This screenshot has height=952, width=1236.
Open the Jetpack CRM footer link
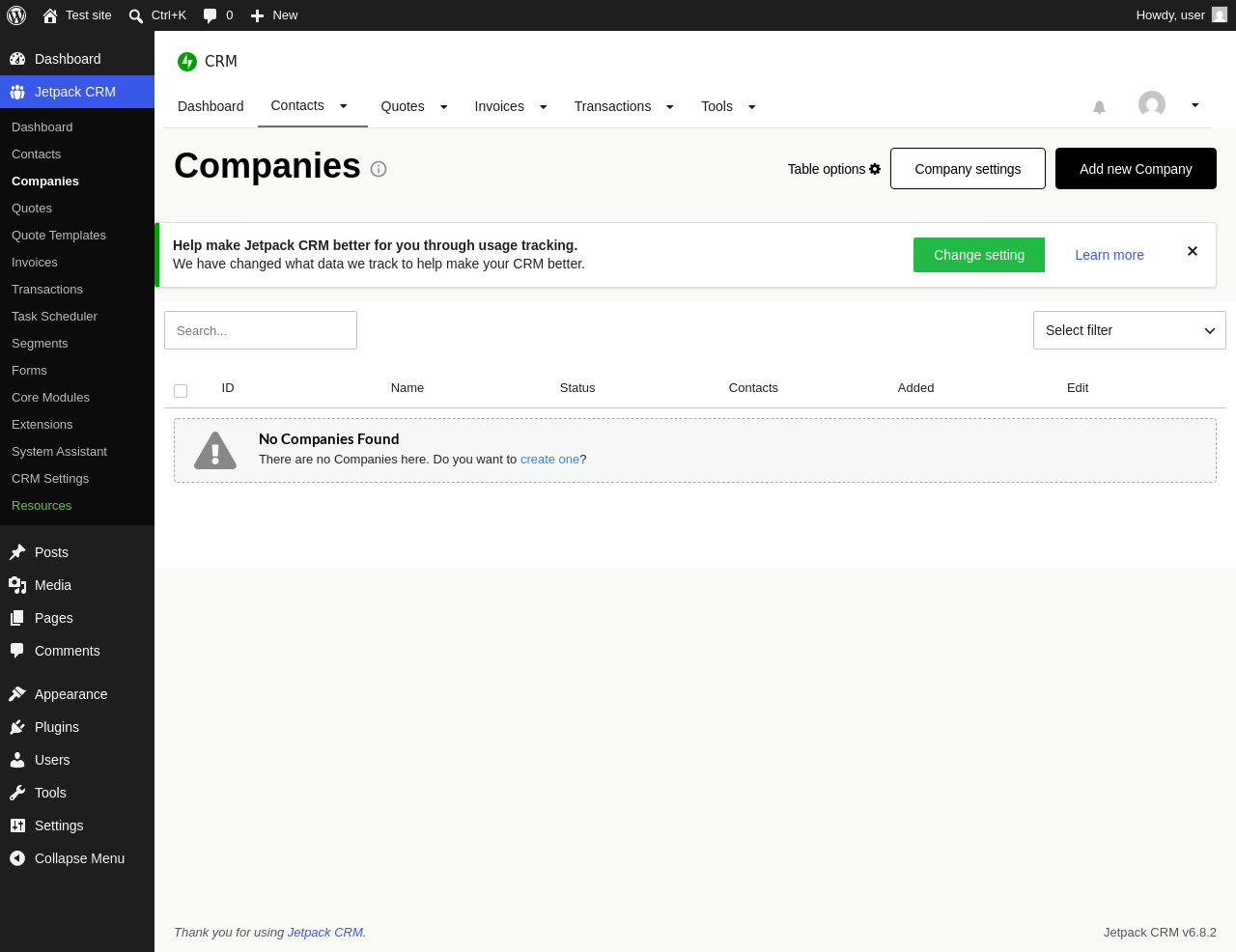coord(325,933)
